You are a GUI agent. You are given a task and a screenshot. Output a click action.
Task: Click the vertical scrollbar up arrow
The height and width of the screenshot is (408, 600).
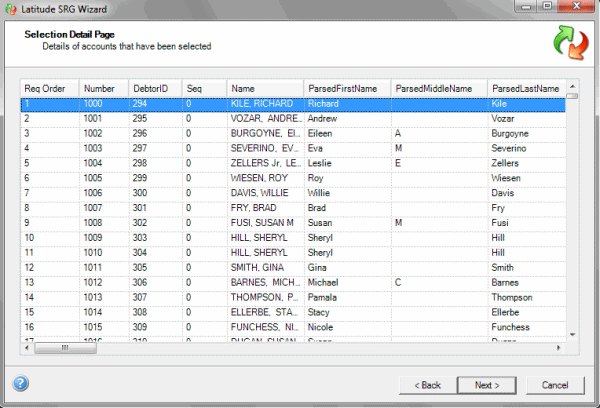click(572, 86)
